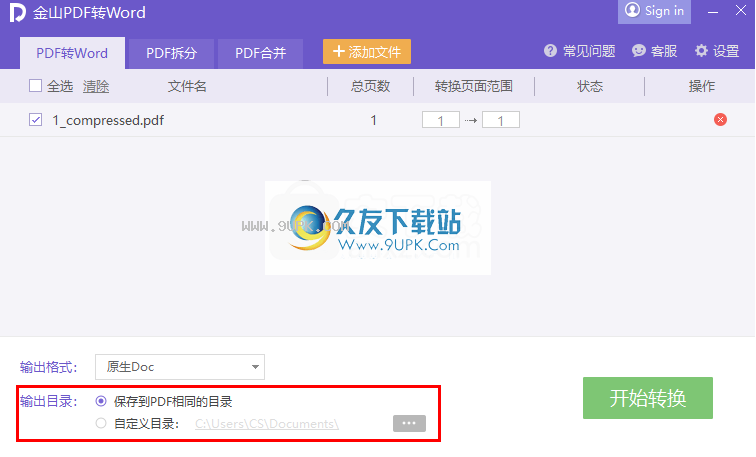Click the 文件名 column header

pyautogui.click(x=187, y=86)
